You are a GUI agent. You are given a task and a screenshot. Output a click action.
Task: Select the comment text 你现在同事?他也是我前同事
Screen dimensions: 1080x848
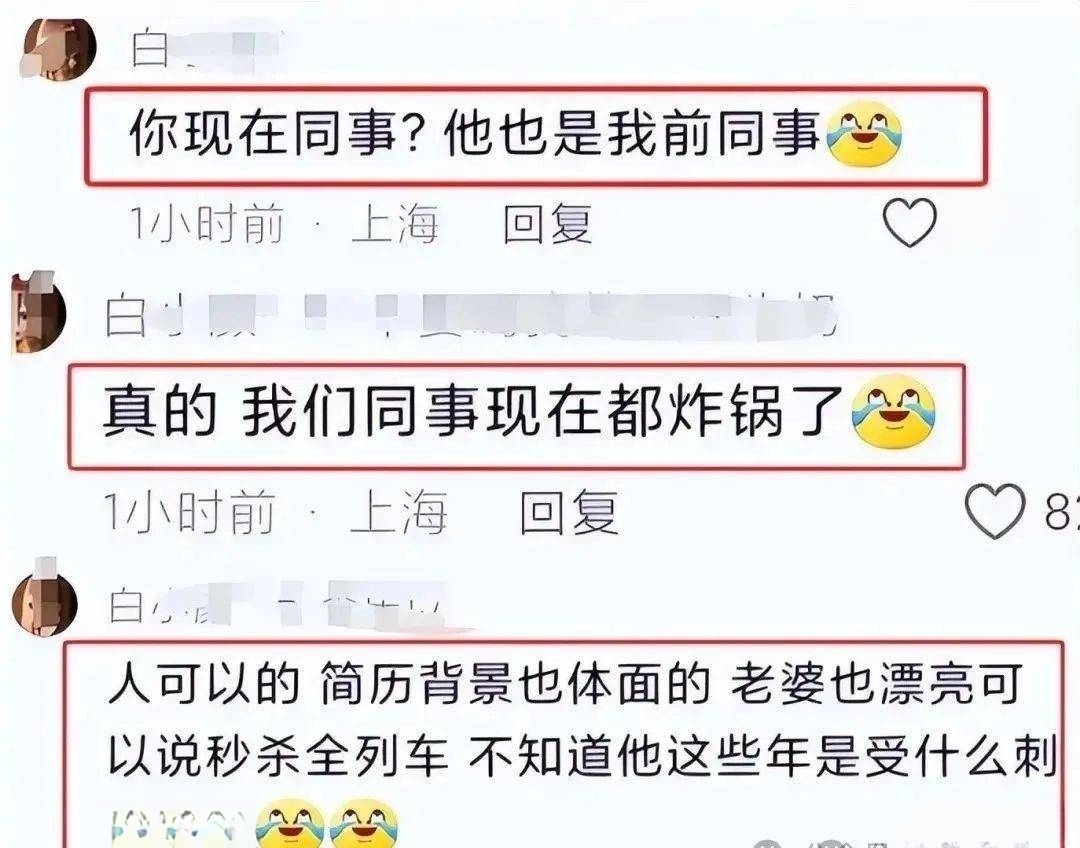coord(475,133)
